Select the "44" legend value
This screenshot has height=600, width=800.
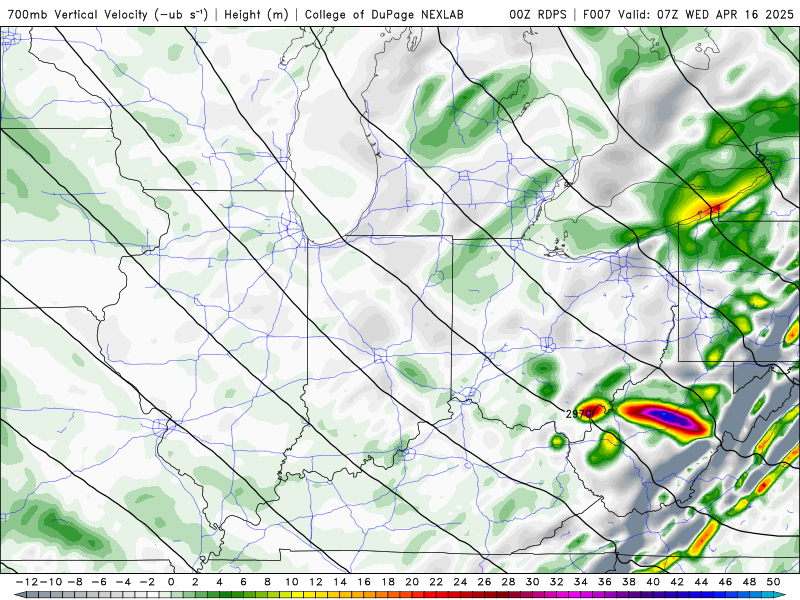point(701,582)
